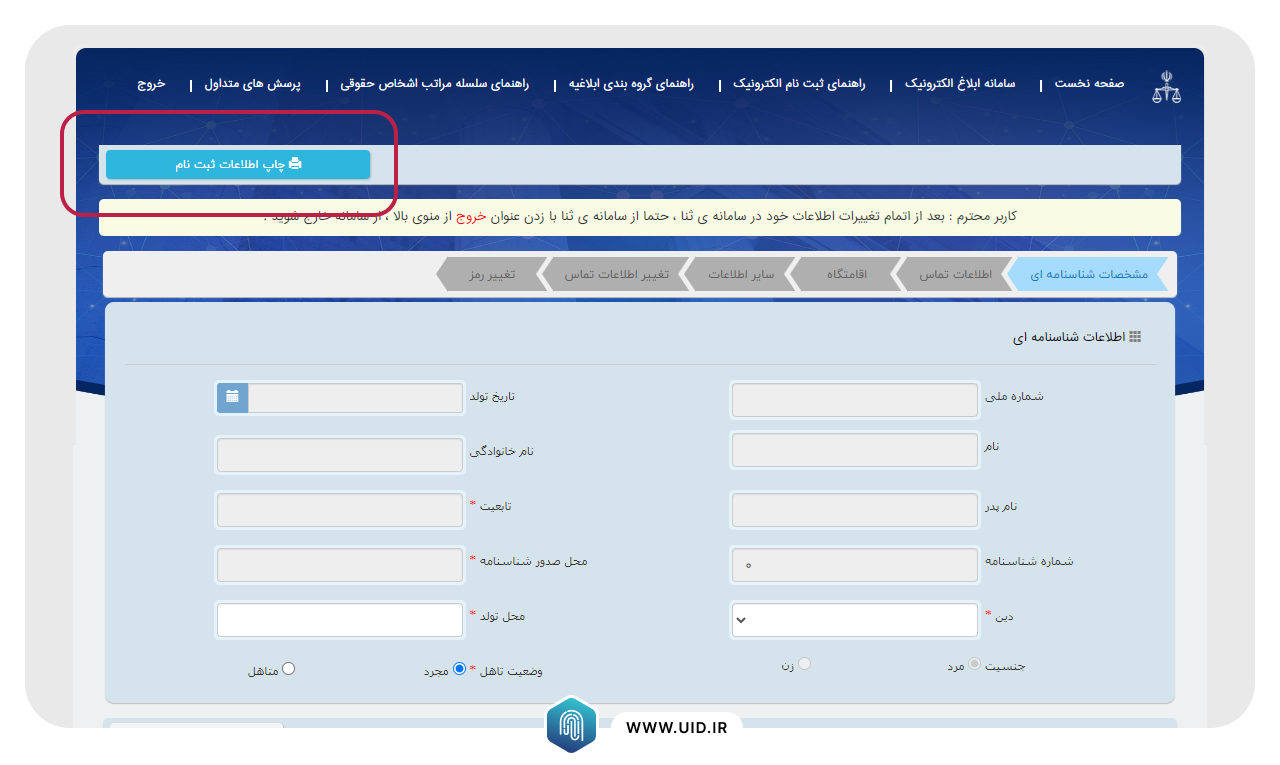
Task: Choose مجرد for marital status
Action: click(x=459, y=668)
